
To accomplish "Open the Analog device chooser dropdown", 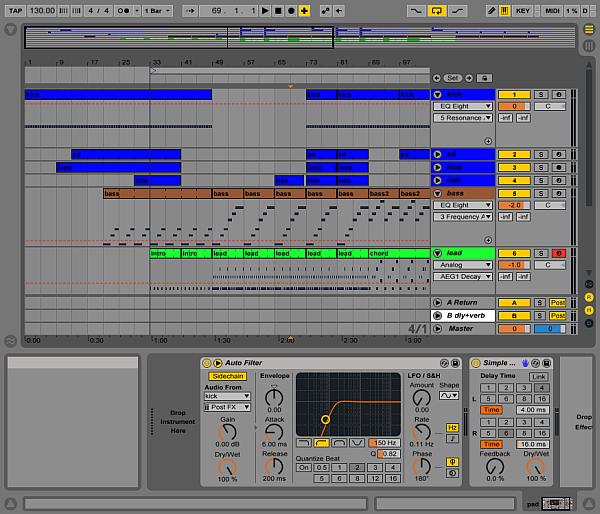I will point(463,264).
